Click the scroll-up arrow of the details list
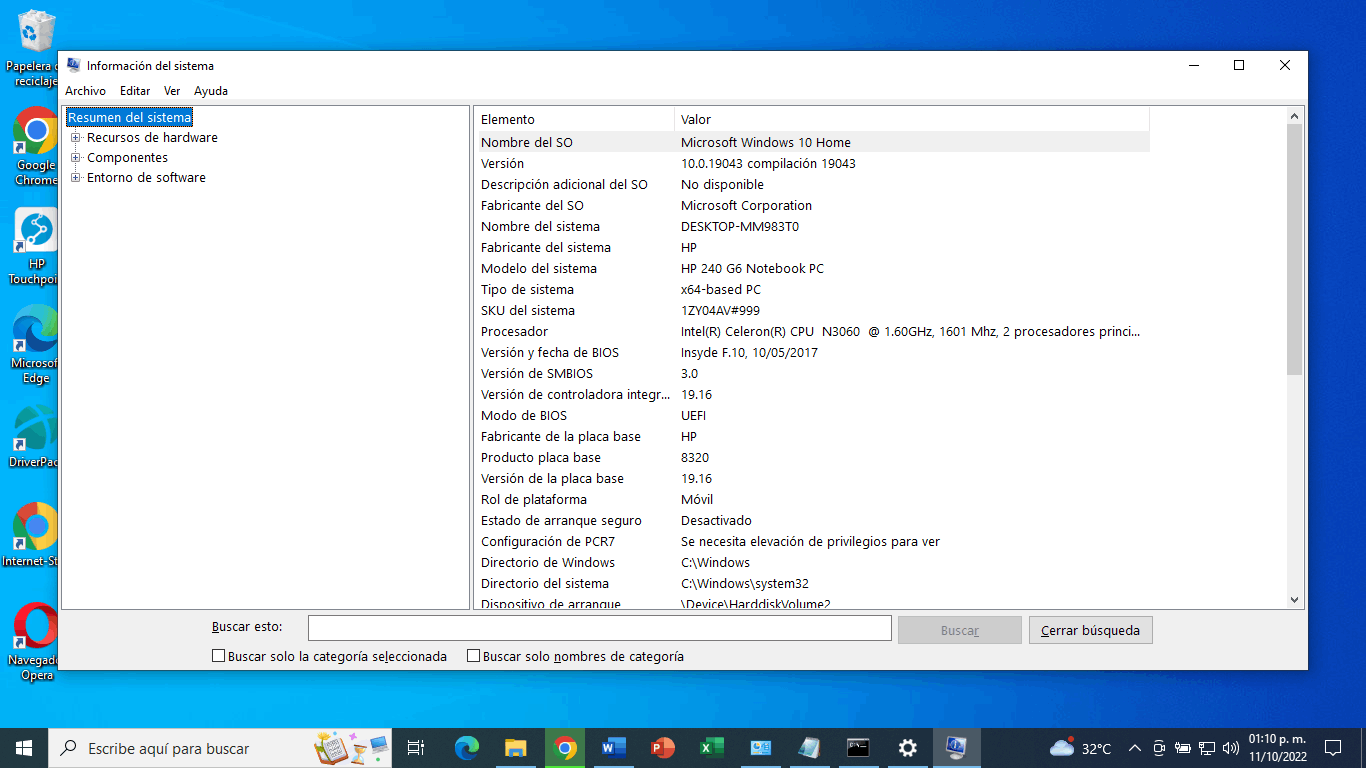1366x768 pixels. tap(1295, 116)
